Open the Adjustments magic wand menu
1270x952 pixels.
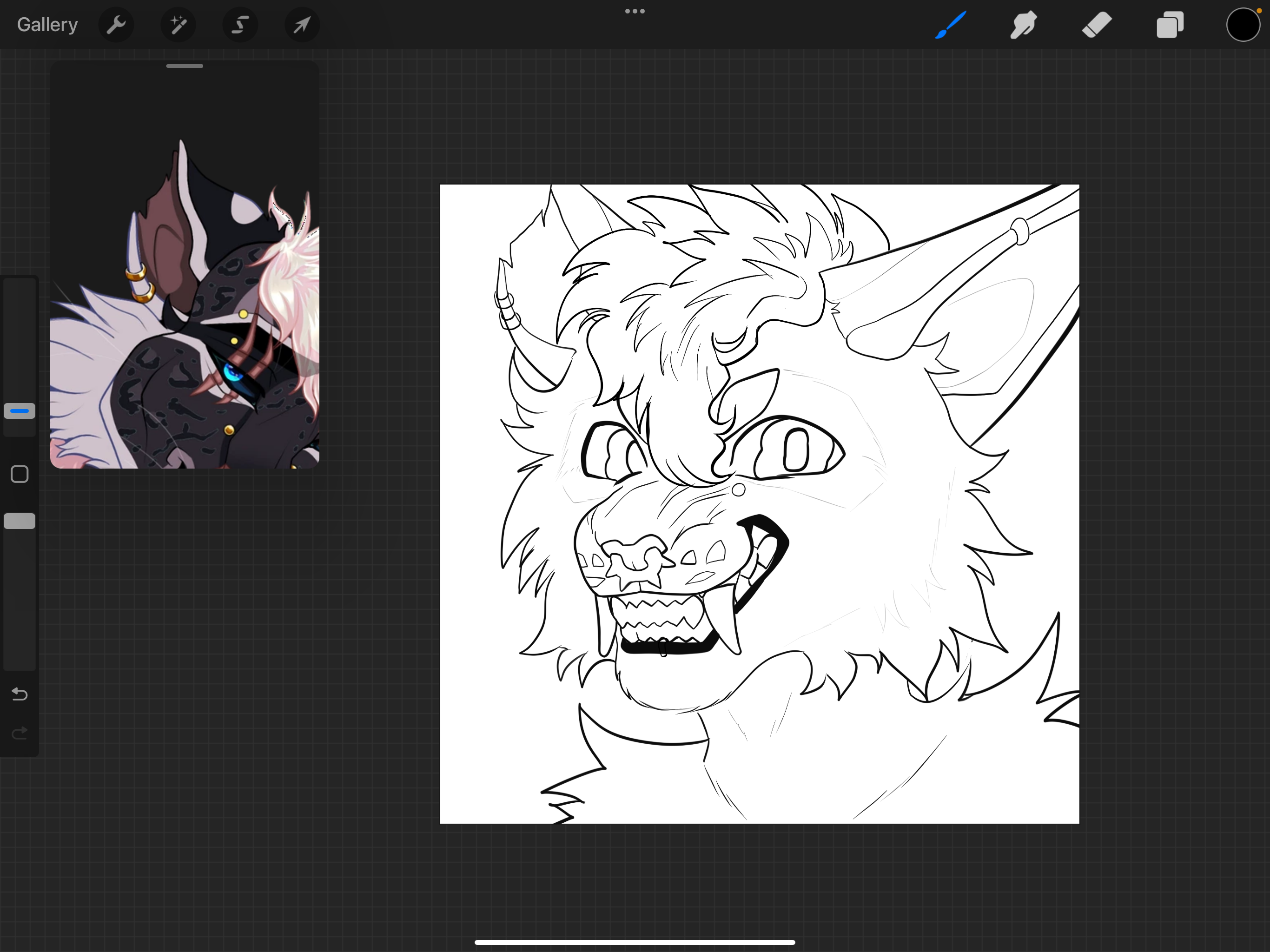(x=178, y=25)
